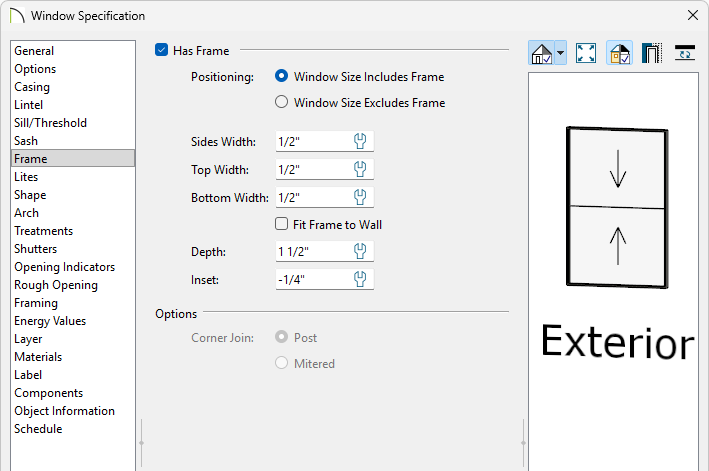Open the camera view dropdown arrow
709x471 pixels.
[561, 53]
